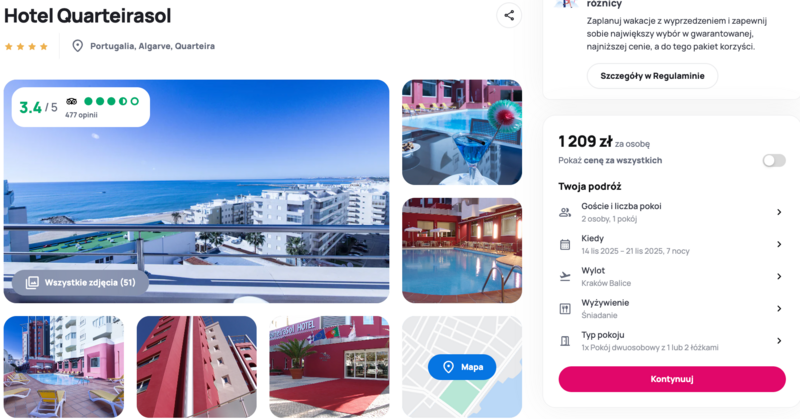Click the TripAdvisor owl rating icon
This screenshot has width=800, height=419.
pos(71,101)
